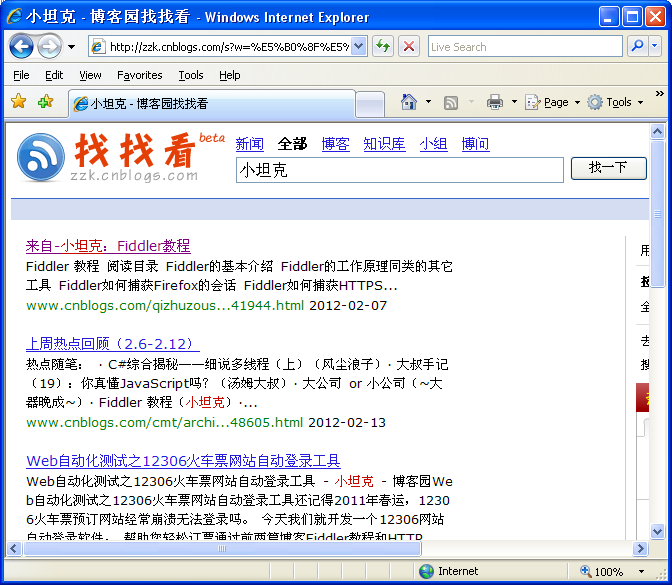Open the Page command bar menu
The width and height of the screenshot is (672, 585).
[552, 102]
